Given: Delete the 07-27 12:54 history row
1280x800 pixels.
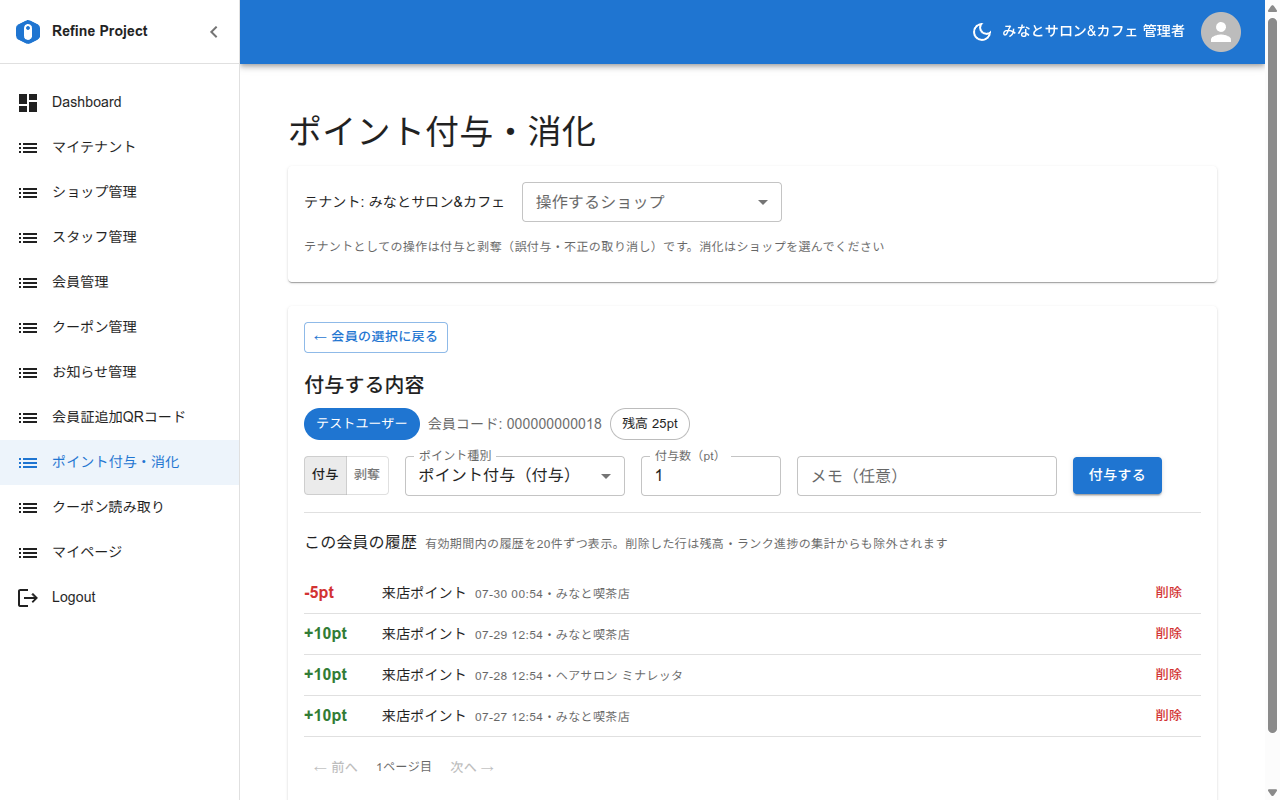Looking at the screenshot, I should click(1168, 715).
